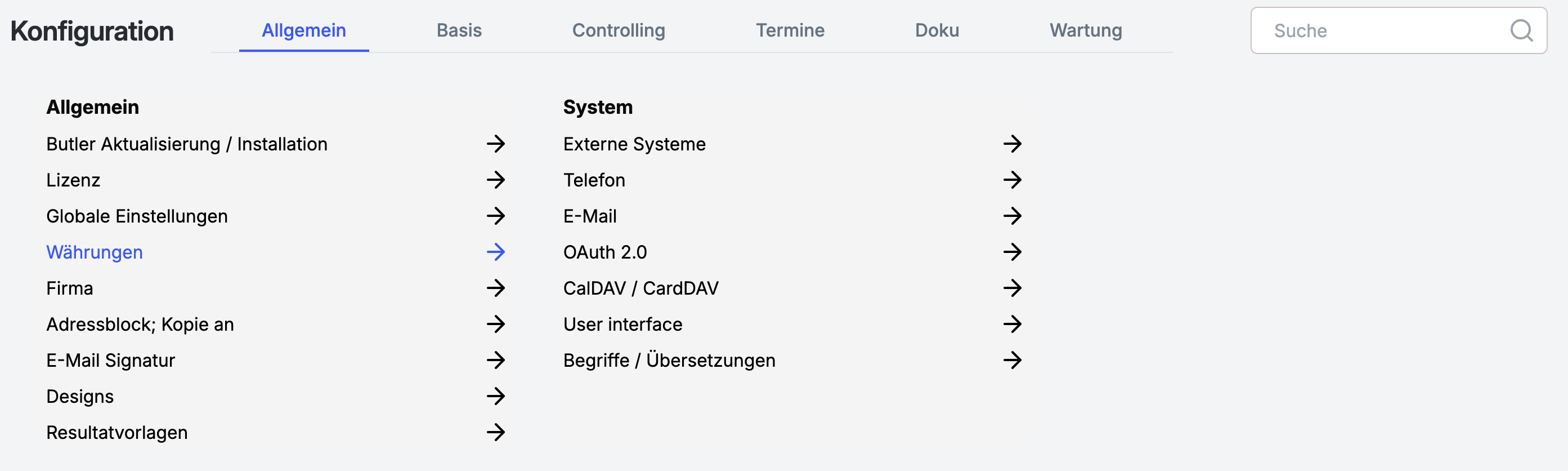1568x471 pixels.
Task: Click the search magnifier icon
Action: (1521, 30)
